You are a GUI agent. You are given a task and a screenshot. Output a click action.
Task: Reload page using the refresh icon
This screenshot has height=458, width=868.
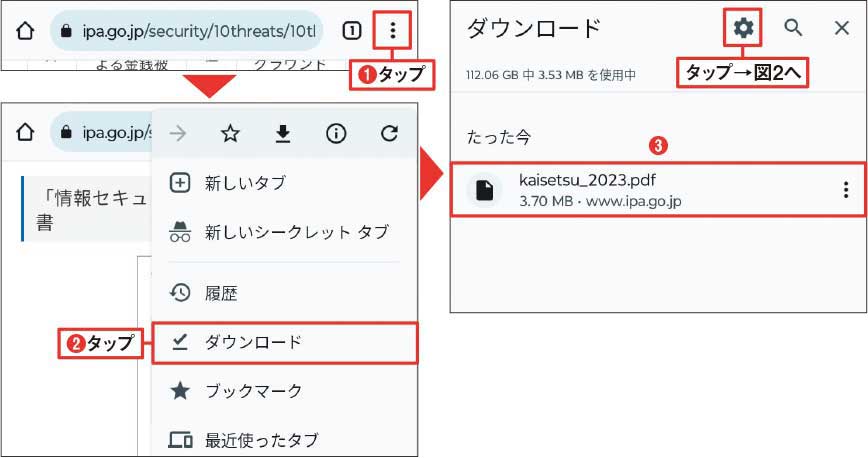pos(389,133)
